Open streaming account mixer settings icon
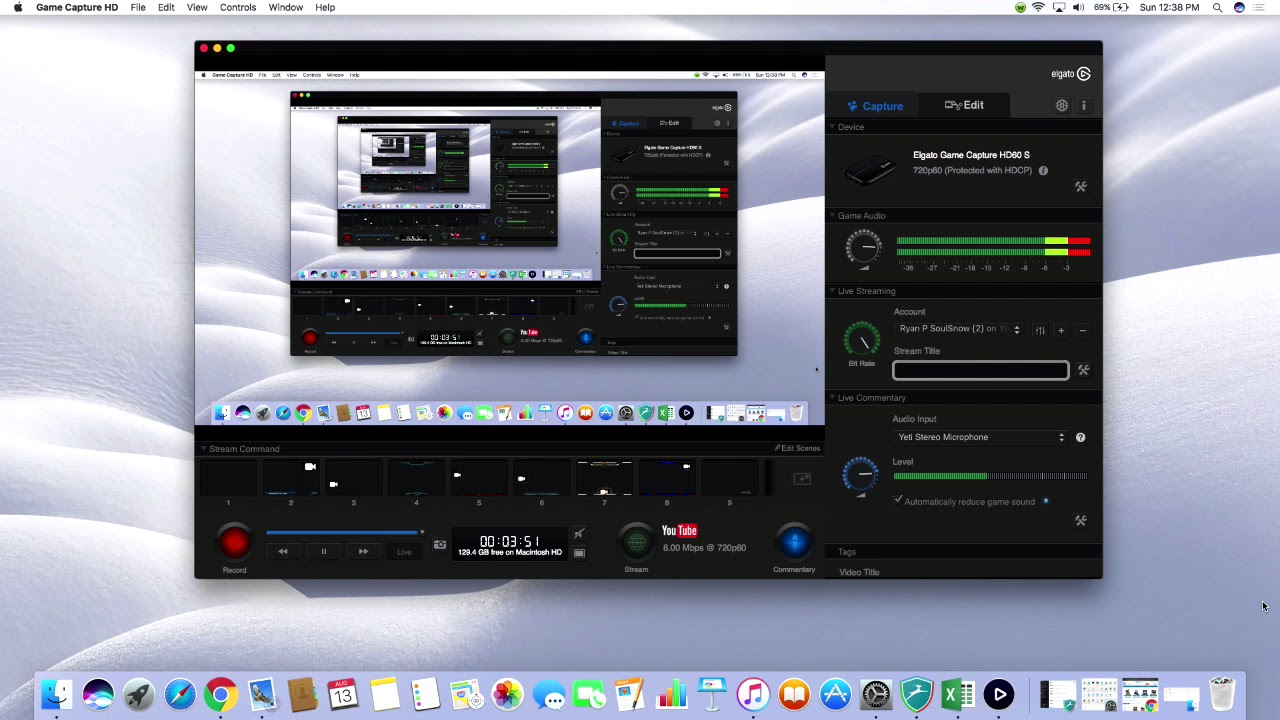Image resolution: width=1280 pixels, height=720 pixels. [1040, 330]
